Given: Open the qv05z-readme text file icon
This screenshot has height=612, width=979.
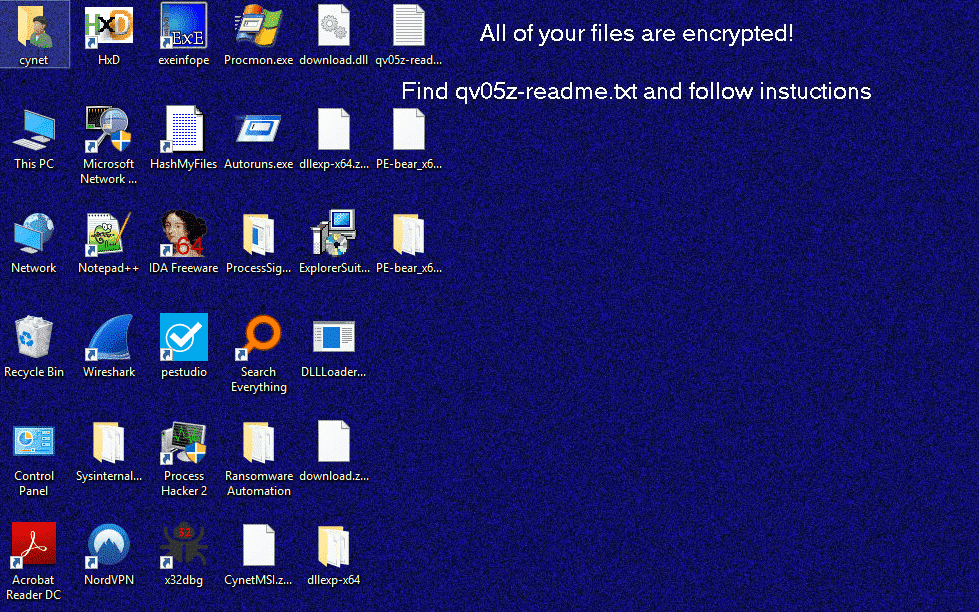Looking at the screenshot, I should pos(408,27).
